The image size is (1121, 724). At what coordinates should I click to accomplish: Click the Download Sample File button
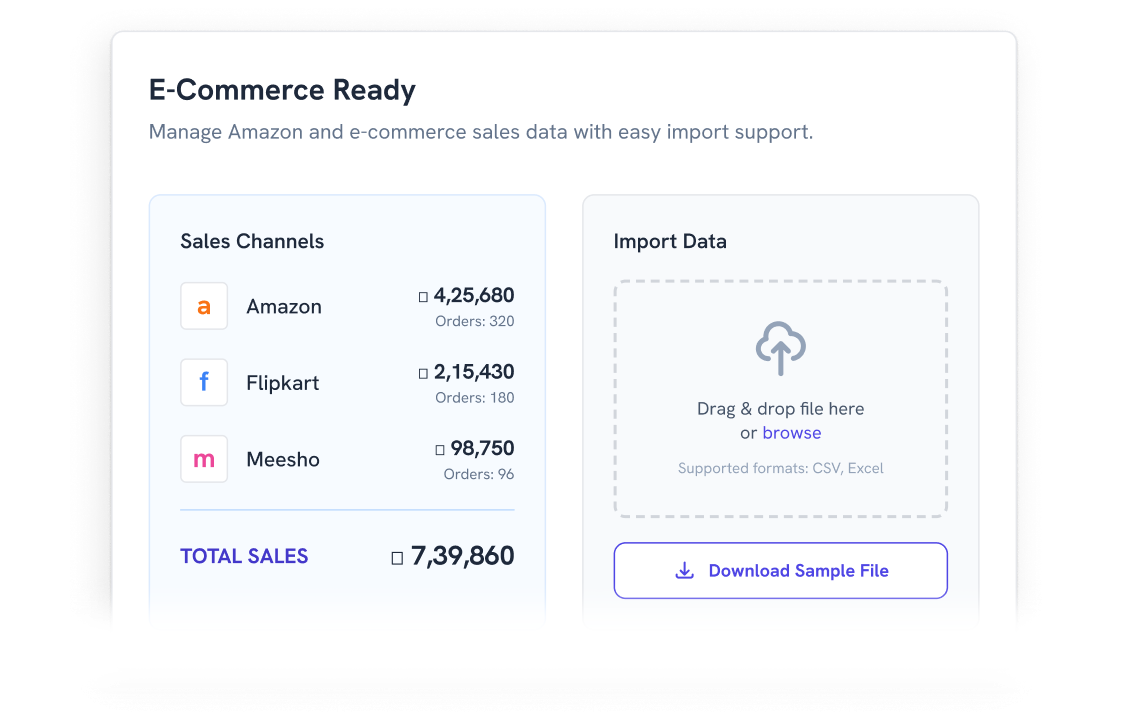tap(781, 570)
